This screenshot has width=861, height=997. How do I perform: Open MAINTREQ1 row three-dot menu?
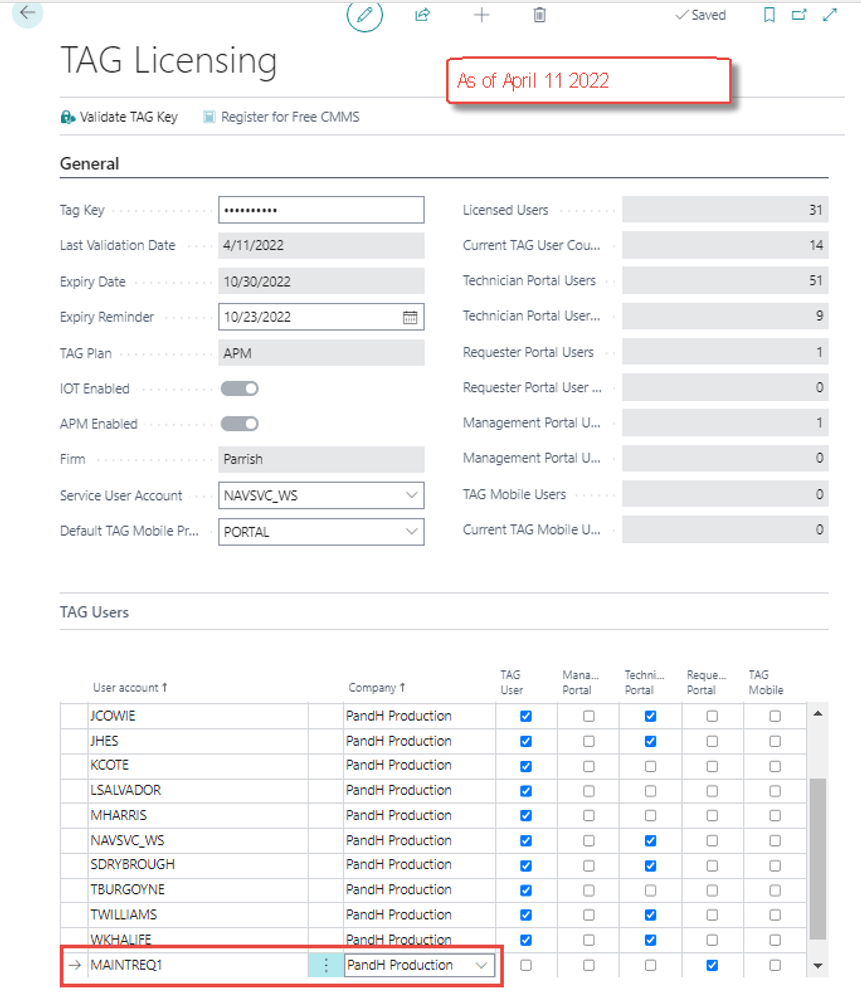tap(326, 965)
